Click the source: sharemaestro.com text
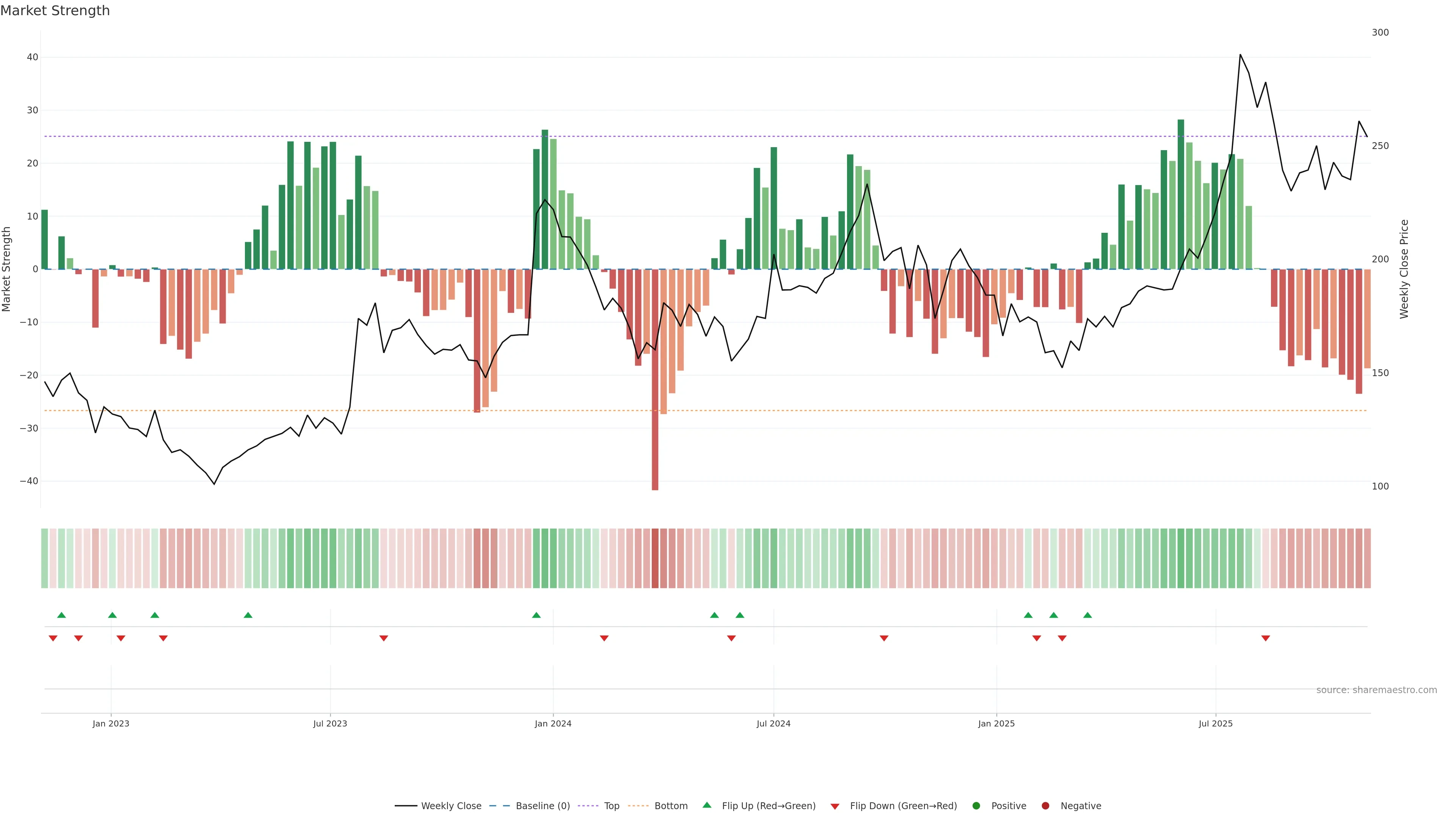 click(1376, 690)
